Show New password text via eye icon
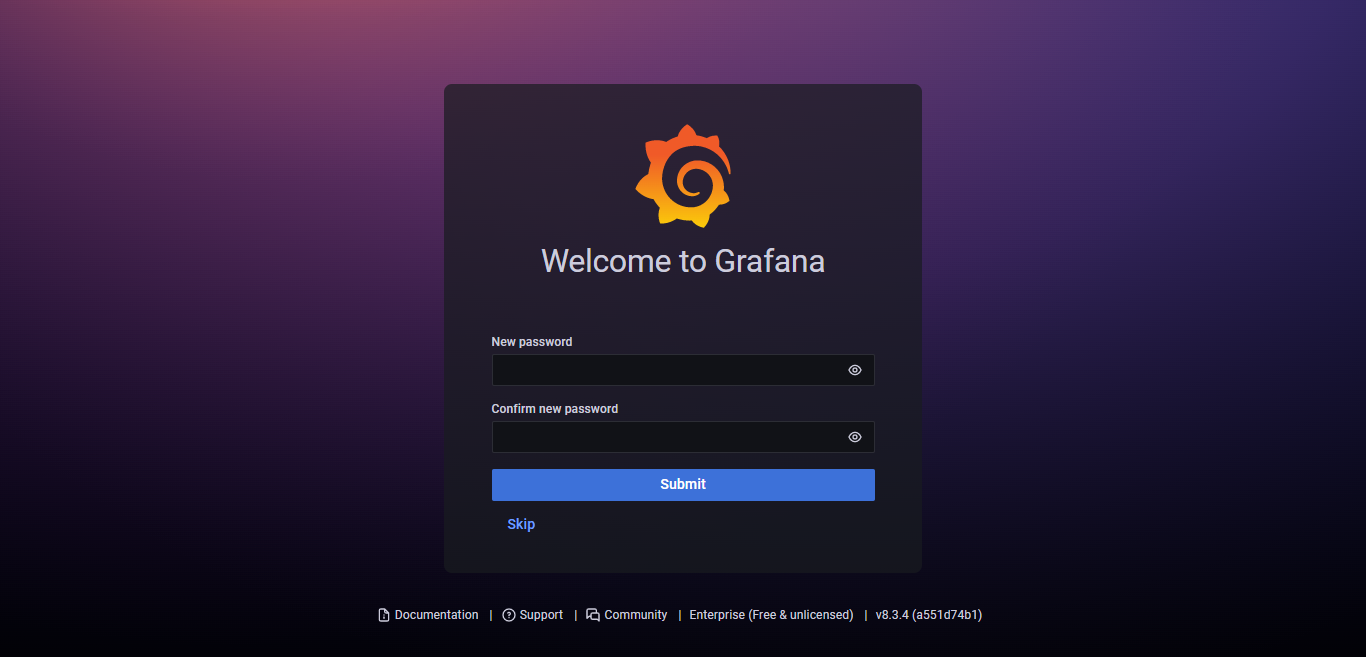Image resolution: width=1366 pixels, height=657 pixels. 855,370
